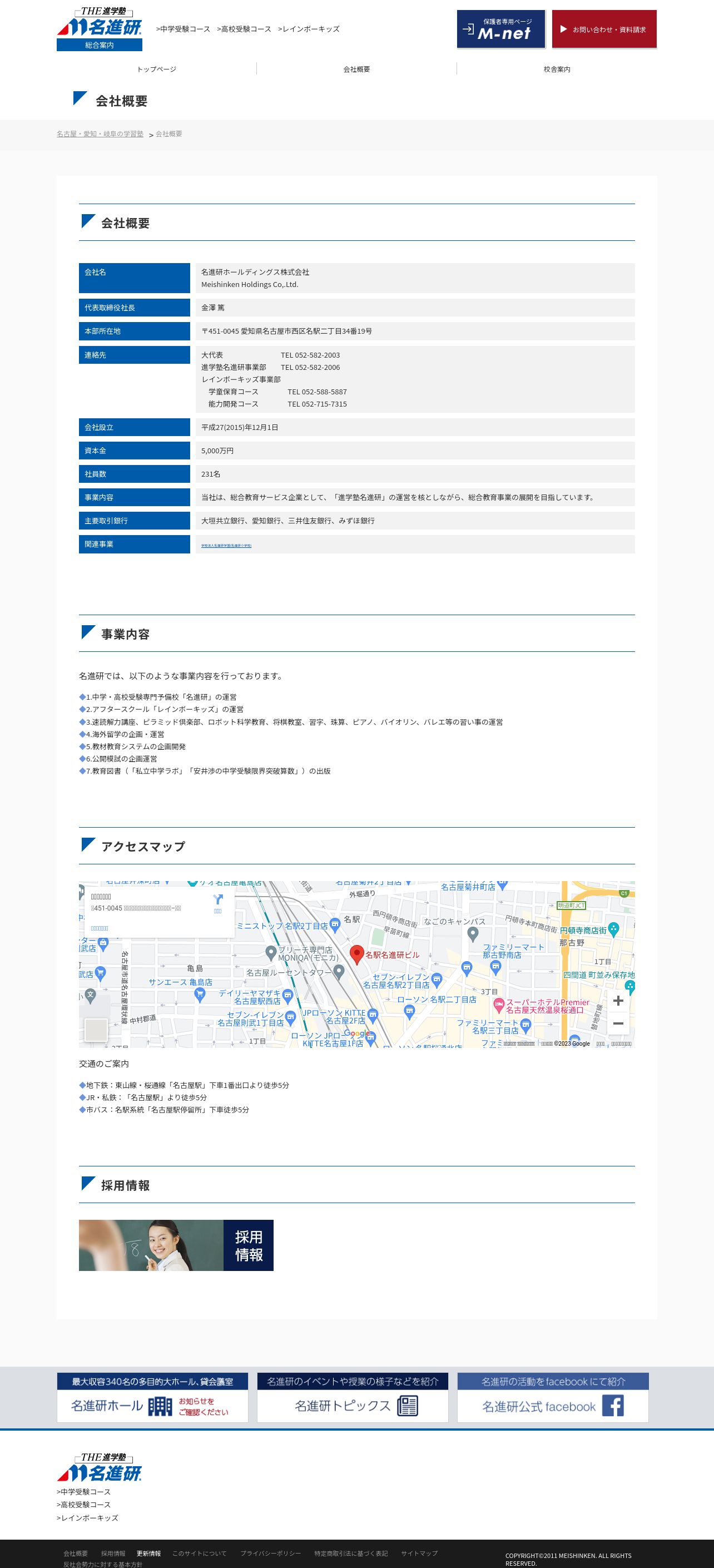
Task: Open the 高校受験コース header link
Action: tap(244, 28)
